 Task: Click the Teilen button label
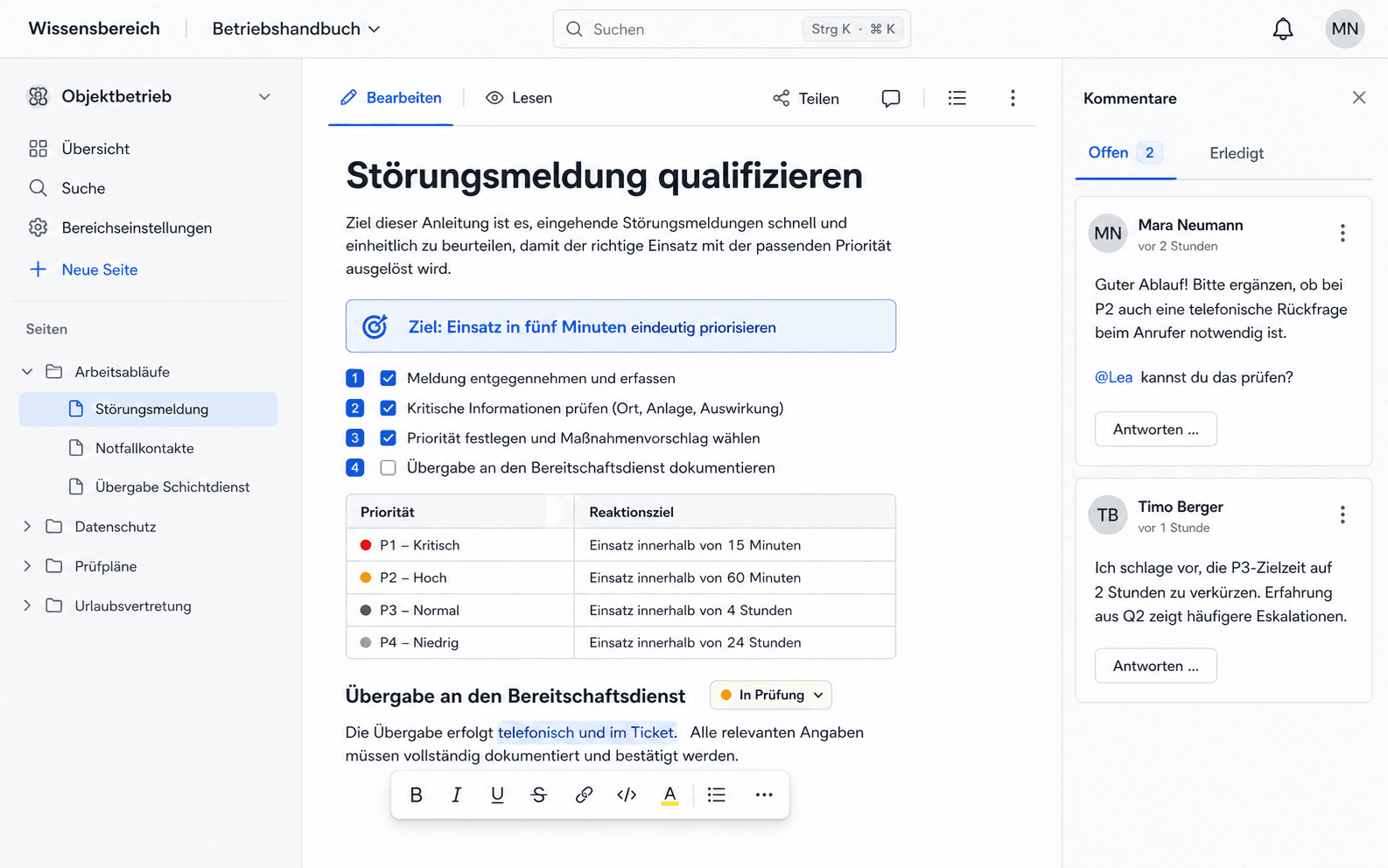click(x=819, y=99)
